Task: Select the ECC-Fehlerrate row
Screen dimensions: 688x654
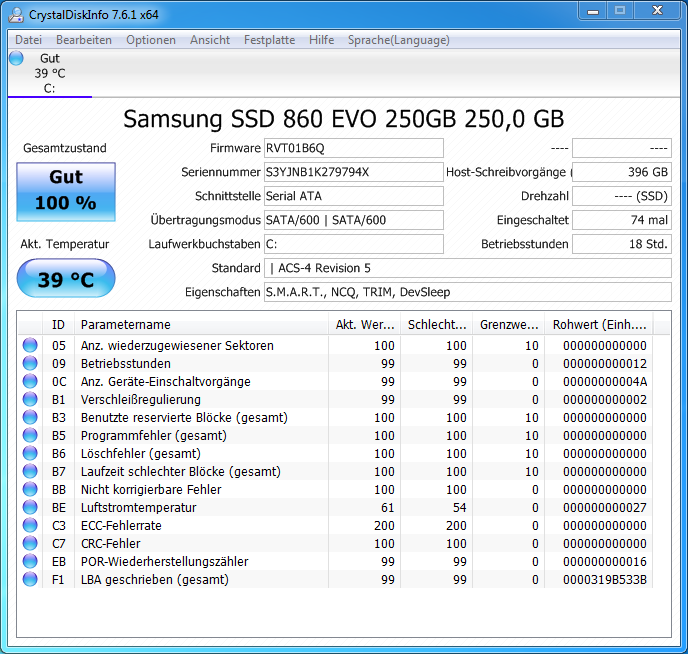Action: click(x=335, y=525)
